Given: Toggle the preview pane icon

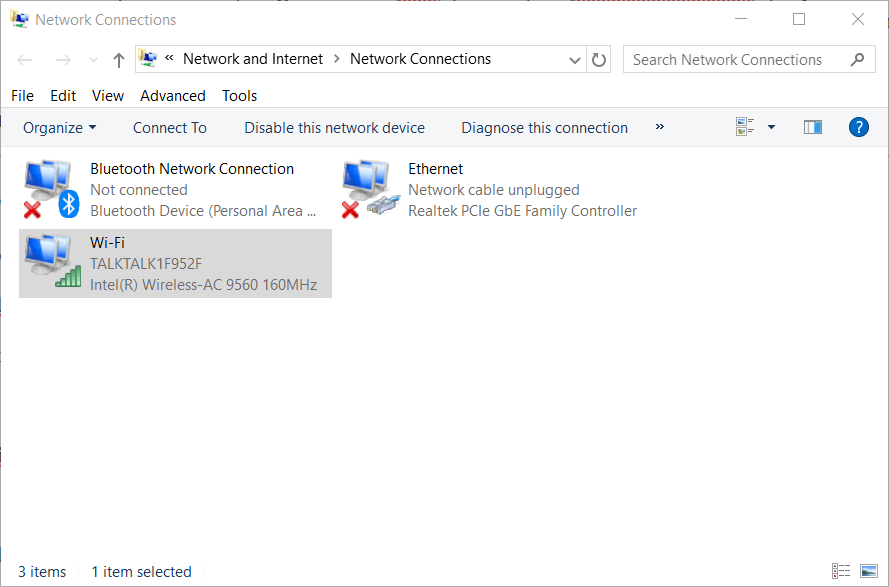Looking at the screenshot, I should click(813, 127).
